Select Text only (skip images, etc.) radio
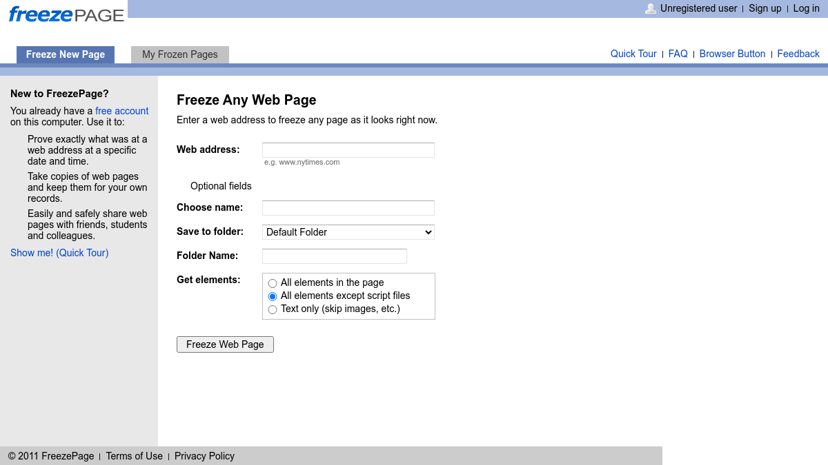 click(x=272, y=310)
